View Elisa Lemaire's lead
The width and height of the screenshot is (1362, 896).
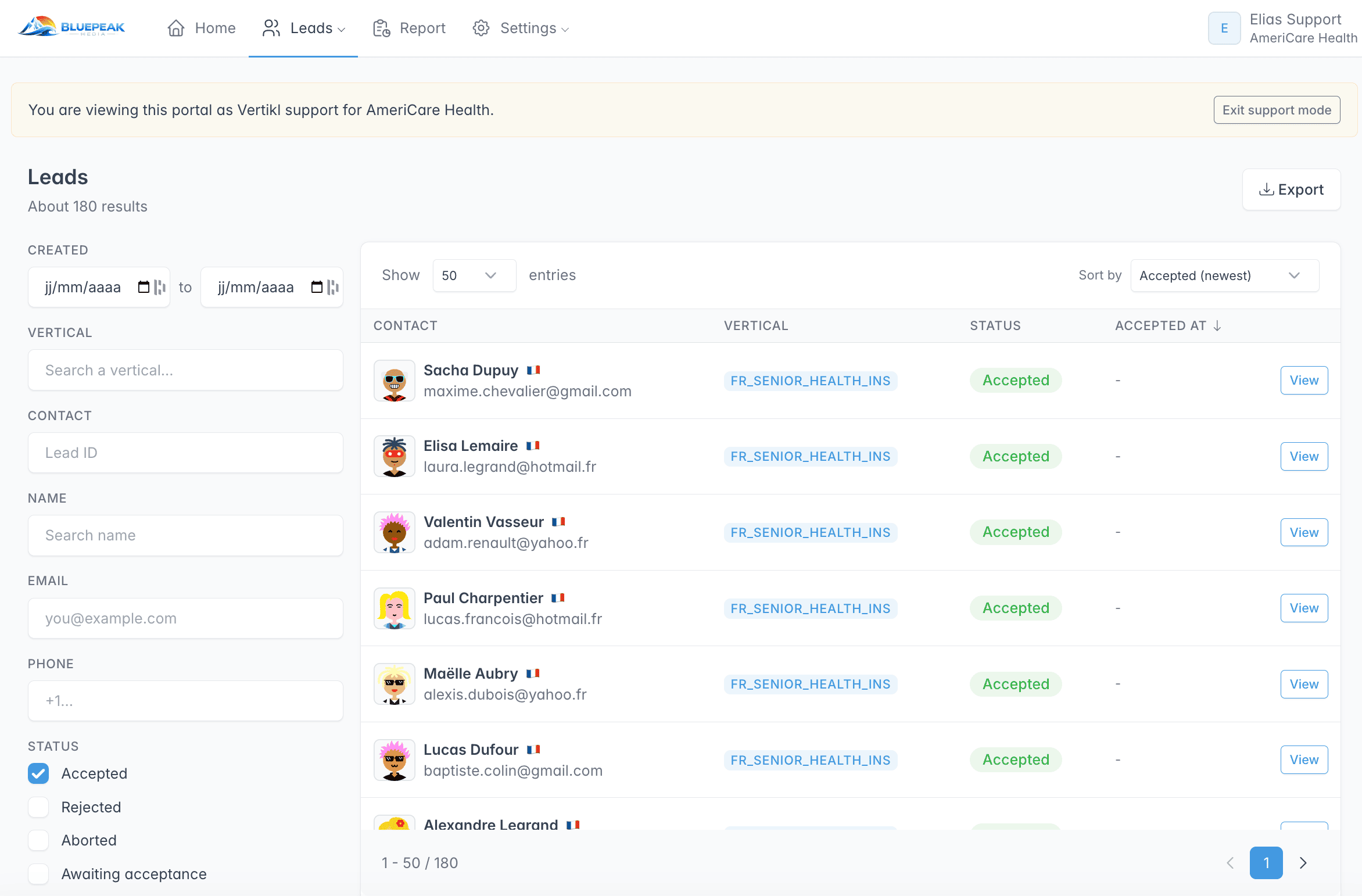click(x=1304, y=456)
